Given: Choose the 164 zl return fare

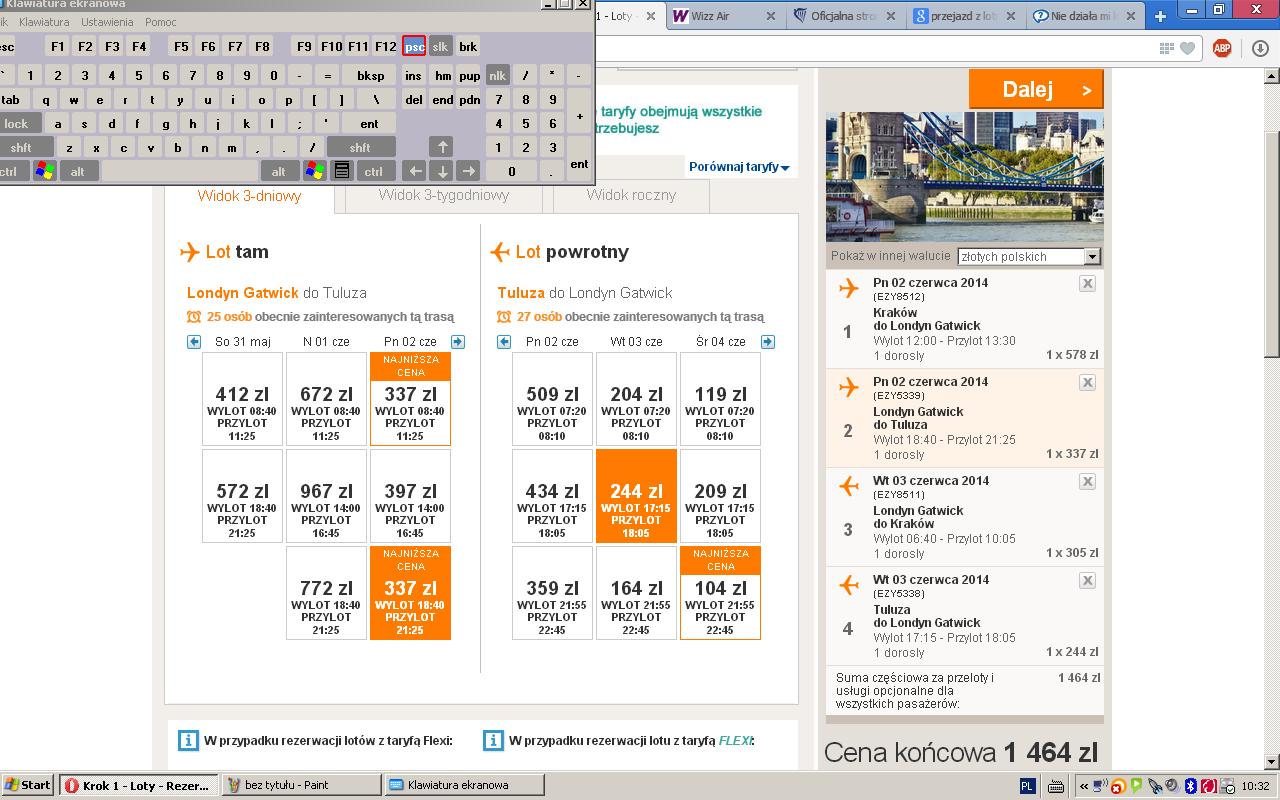Looking at the screenshot, I should click(636, 593).
